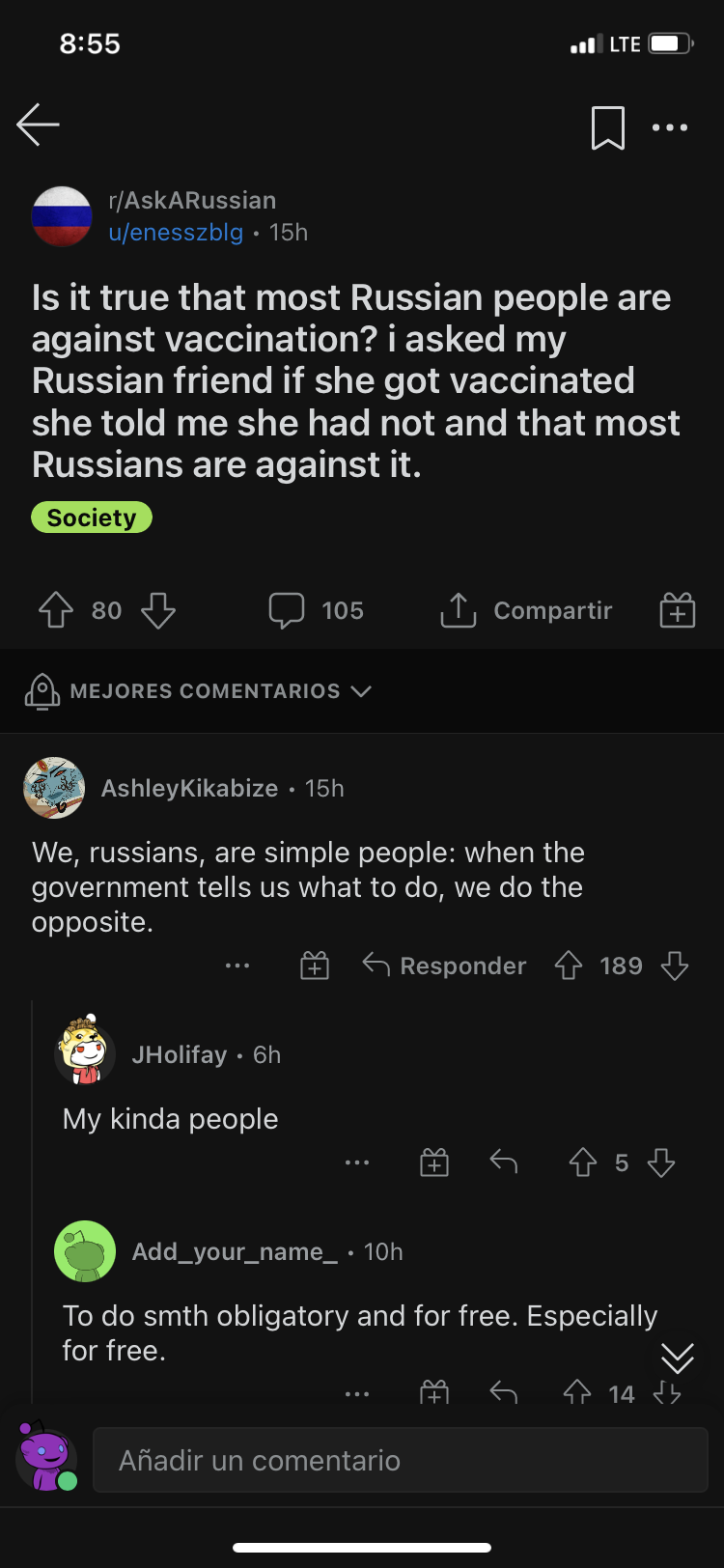The height and width of the screenshot is (1568, 724).
Task: Give an award to JHolifay's comment
Action: pos(434,1162)
